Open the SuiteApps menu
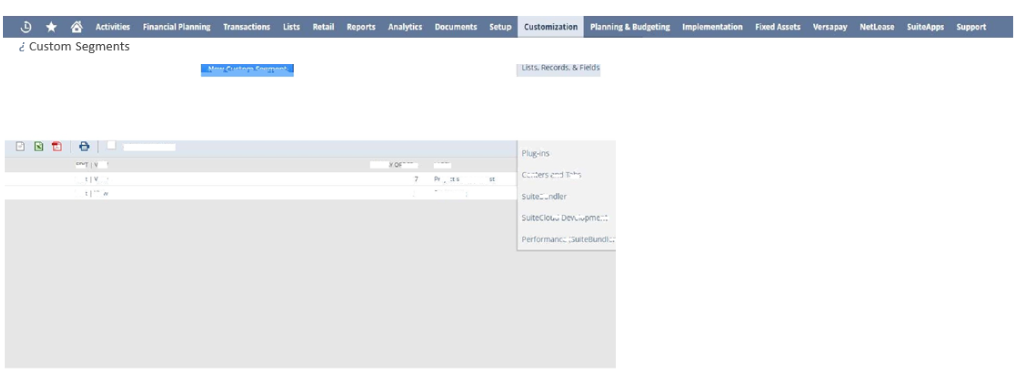The image size is (1026, 375). click(x=925, y=27)
